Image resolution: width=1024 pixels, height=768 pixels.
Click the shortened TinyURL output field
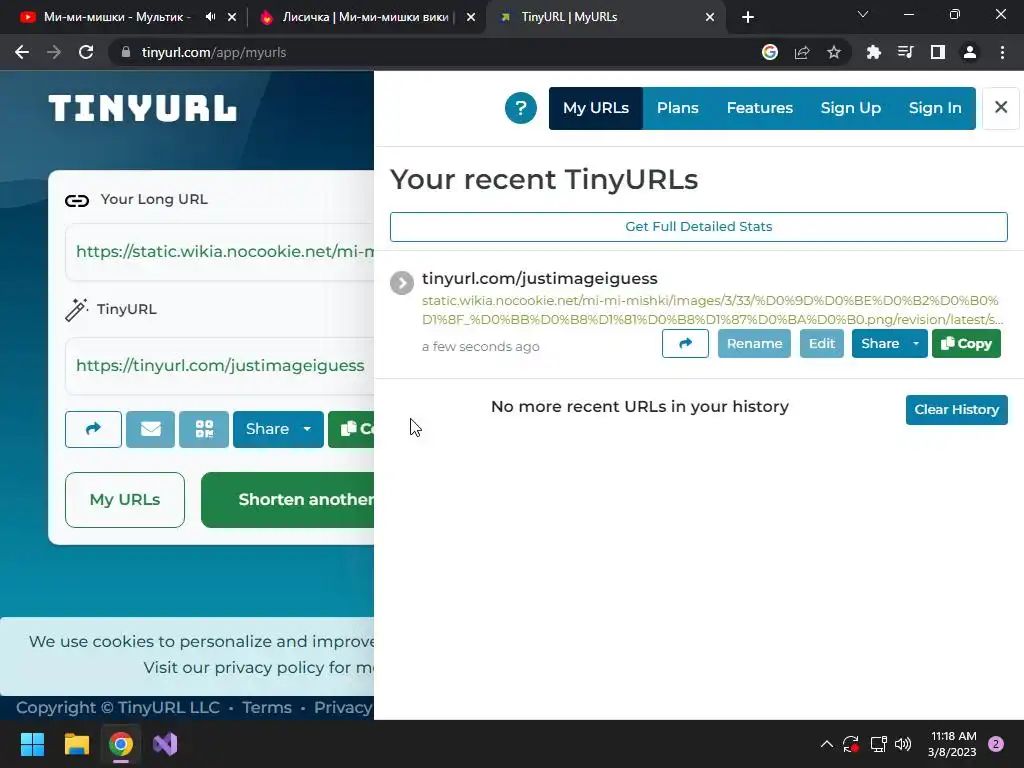click(219, 366)
